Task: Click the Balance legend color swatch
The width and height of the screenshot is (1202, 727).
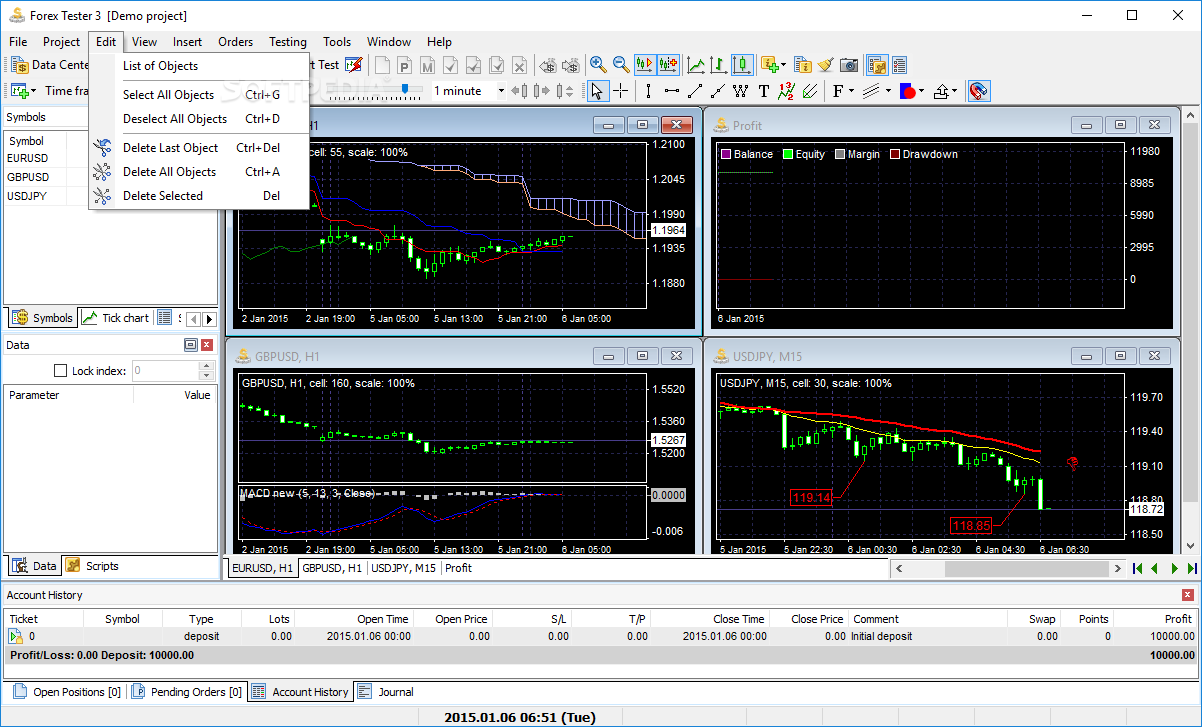Action: point(726,154)
